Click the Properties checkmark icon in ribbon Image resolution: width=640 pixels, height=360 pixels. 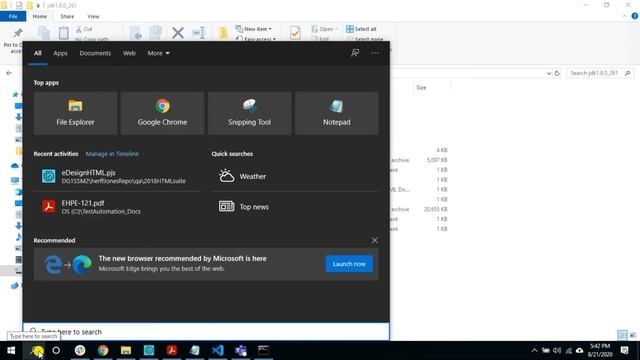(x=295, y=33)
